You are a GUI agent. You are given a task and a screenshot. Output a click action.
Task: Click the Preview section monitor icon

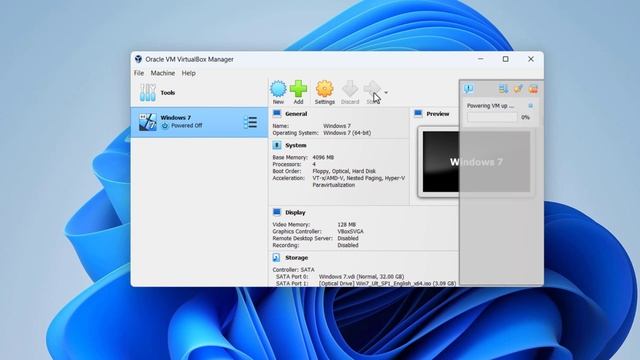pyautogui.click(x=418, y=113)
